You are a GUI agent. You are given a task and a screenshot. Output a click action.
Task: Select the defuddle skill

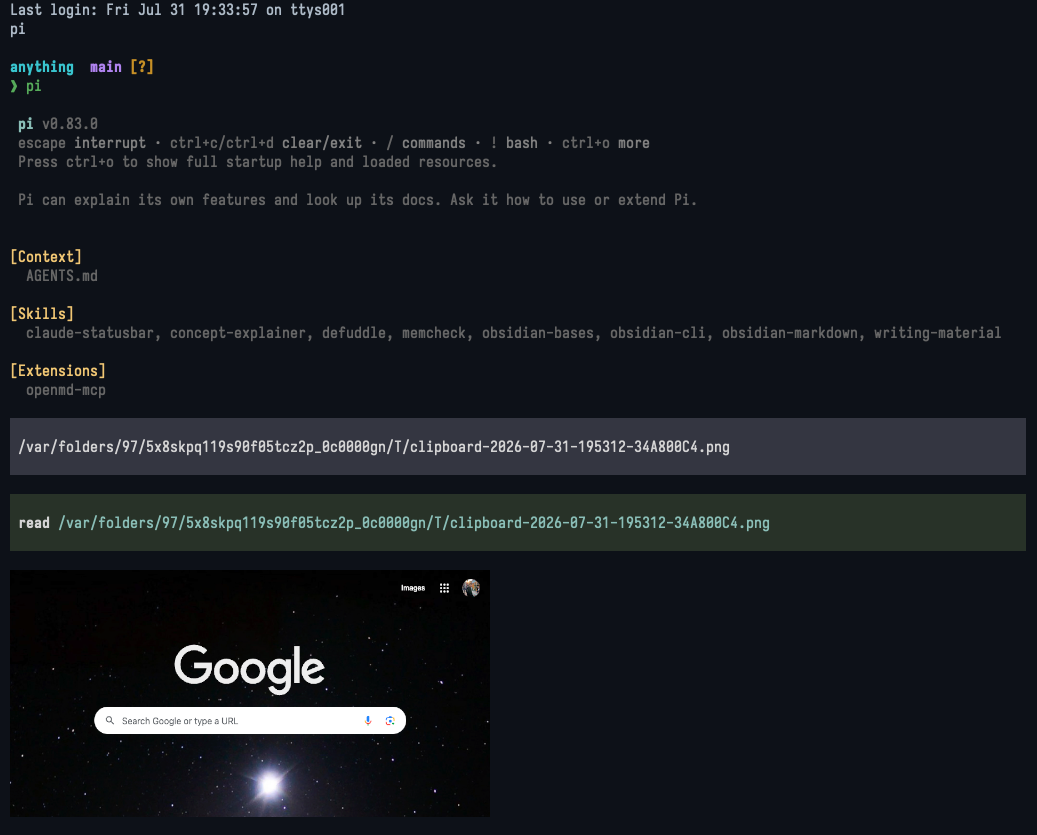pyautogui.click(x=354, y=333)
